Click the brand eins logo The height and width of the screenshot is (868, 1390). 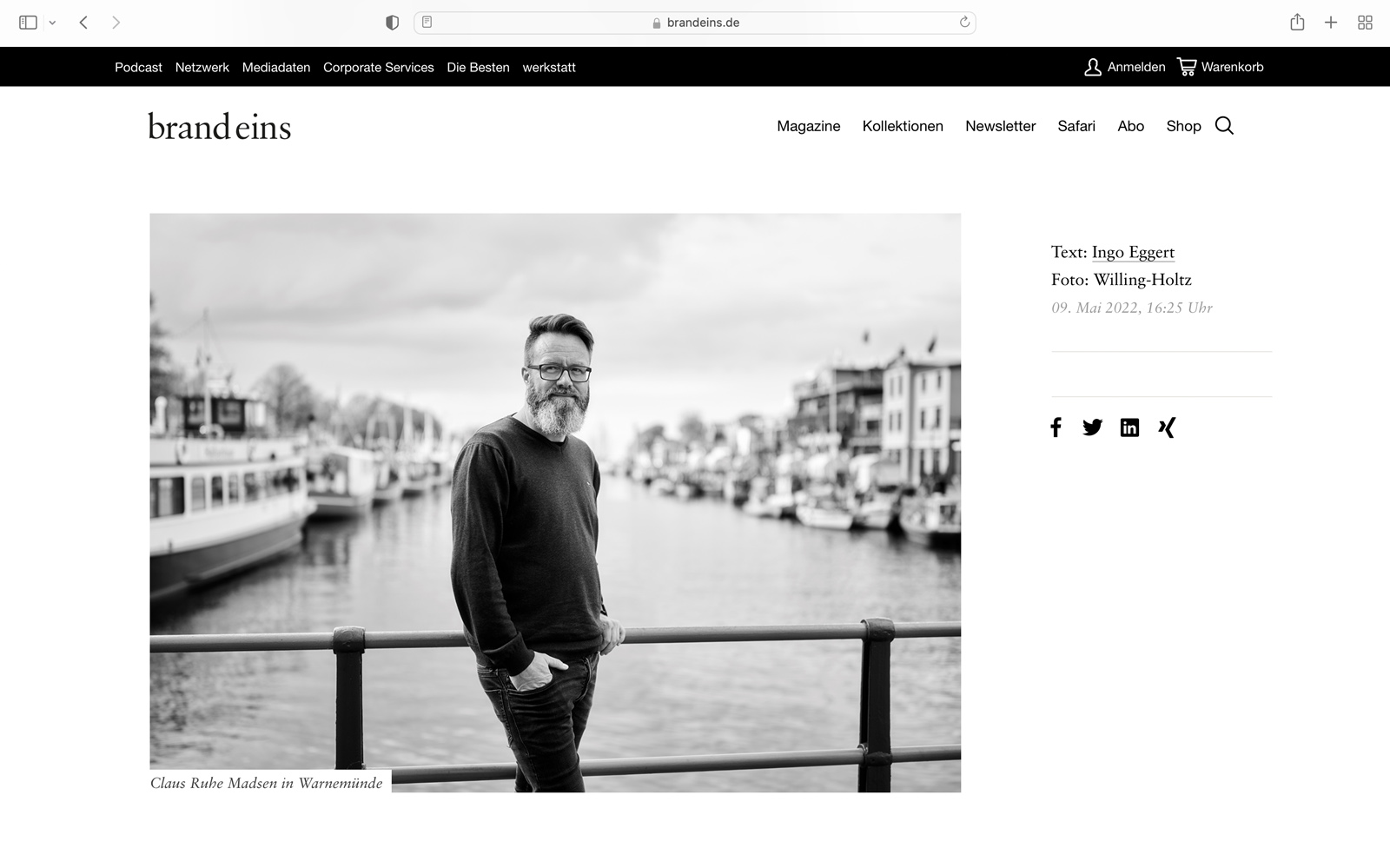(x=219, y=127)
